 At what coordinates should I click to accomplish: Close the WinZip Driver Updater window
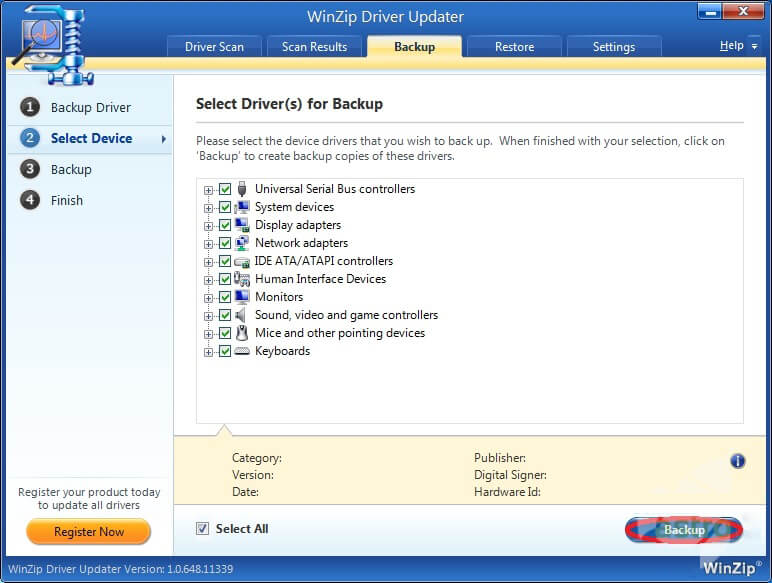click(743, 11)
